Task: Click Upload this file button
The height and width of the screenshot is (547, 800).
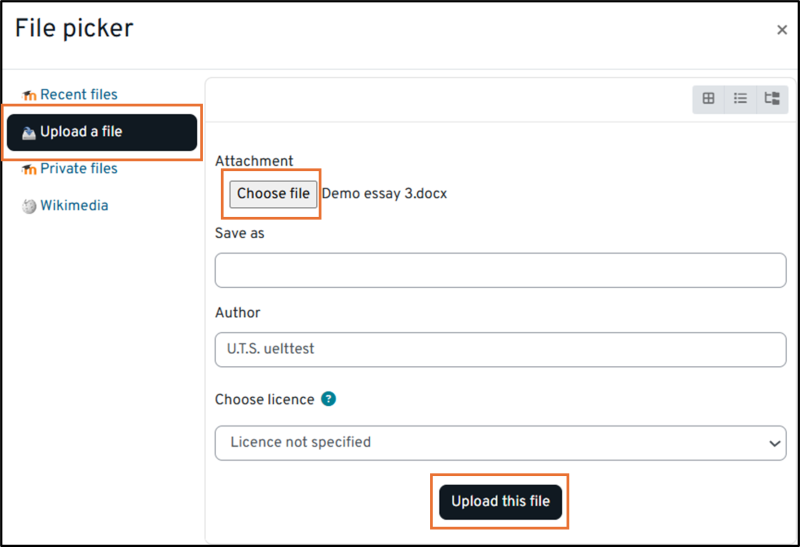Action: click(500, 501)
